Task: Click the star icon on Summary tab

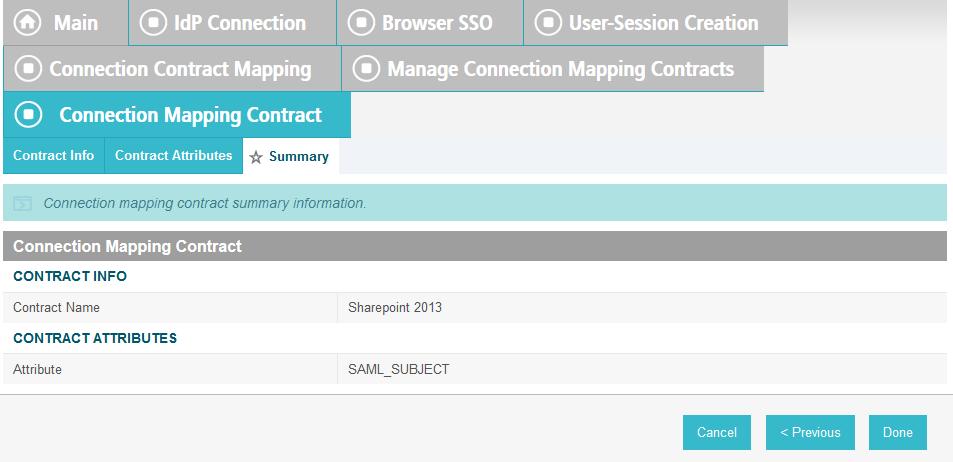Action: (x=256, y=157)
